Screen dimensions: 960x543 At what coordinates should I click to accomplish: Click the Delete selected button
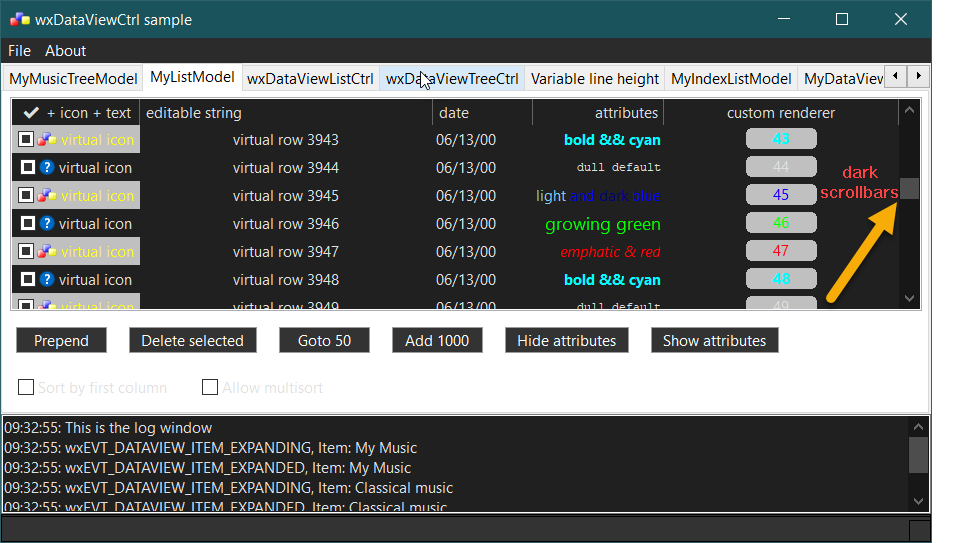tap(192, 340)
